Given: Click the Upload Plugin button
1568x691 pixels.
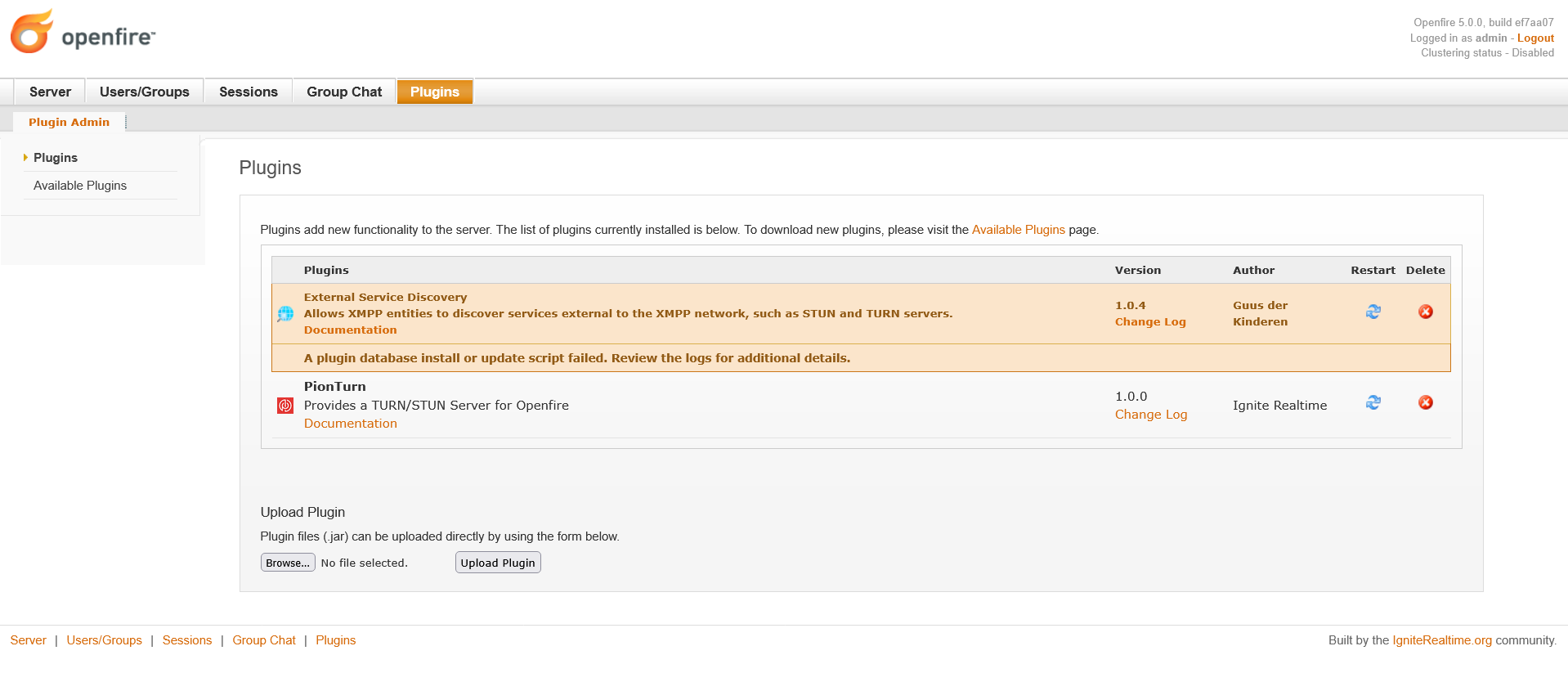Looking at the screenshot, I should pos(498,563).
